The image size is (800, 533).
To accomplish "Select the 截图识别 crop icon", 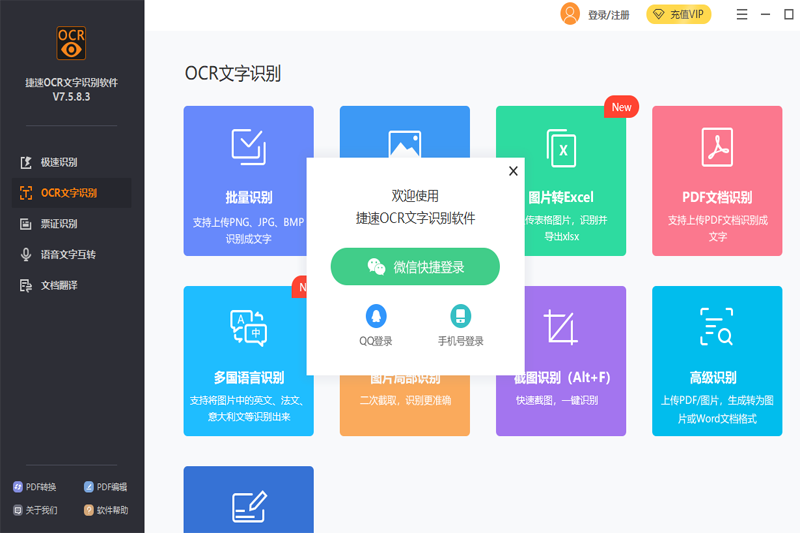I will (560, 327).
